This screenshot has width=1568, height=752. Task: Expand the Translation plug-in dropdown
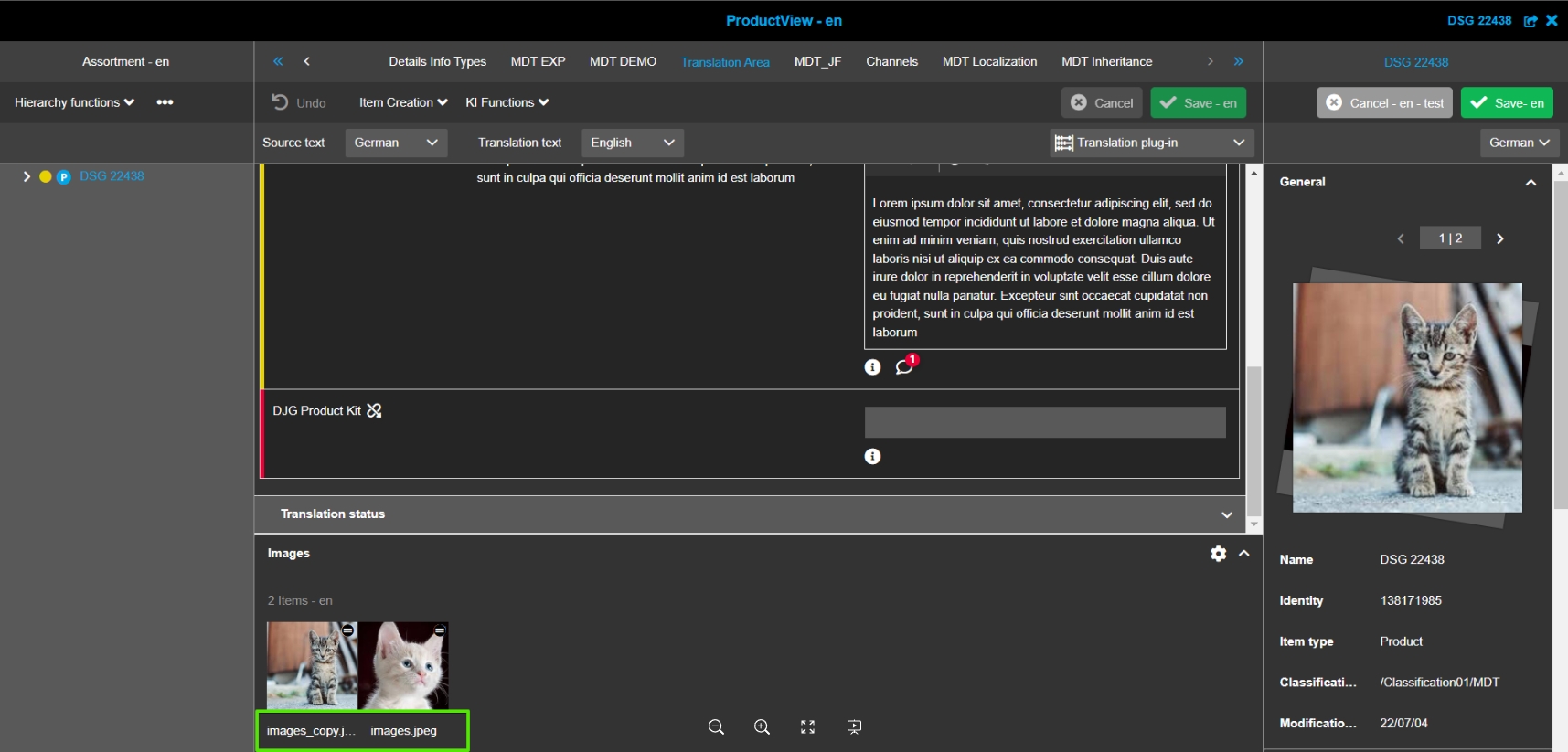click(x=1150, y=143)
